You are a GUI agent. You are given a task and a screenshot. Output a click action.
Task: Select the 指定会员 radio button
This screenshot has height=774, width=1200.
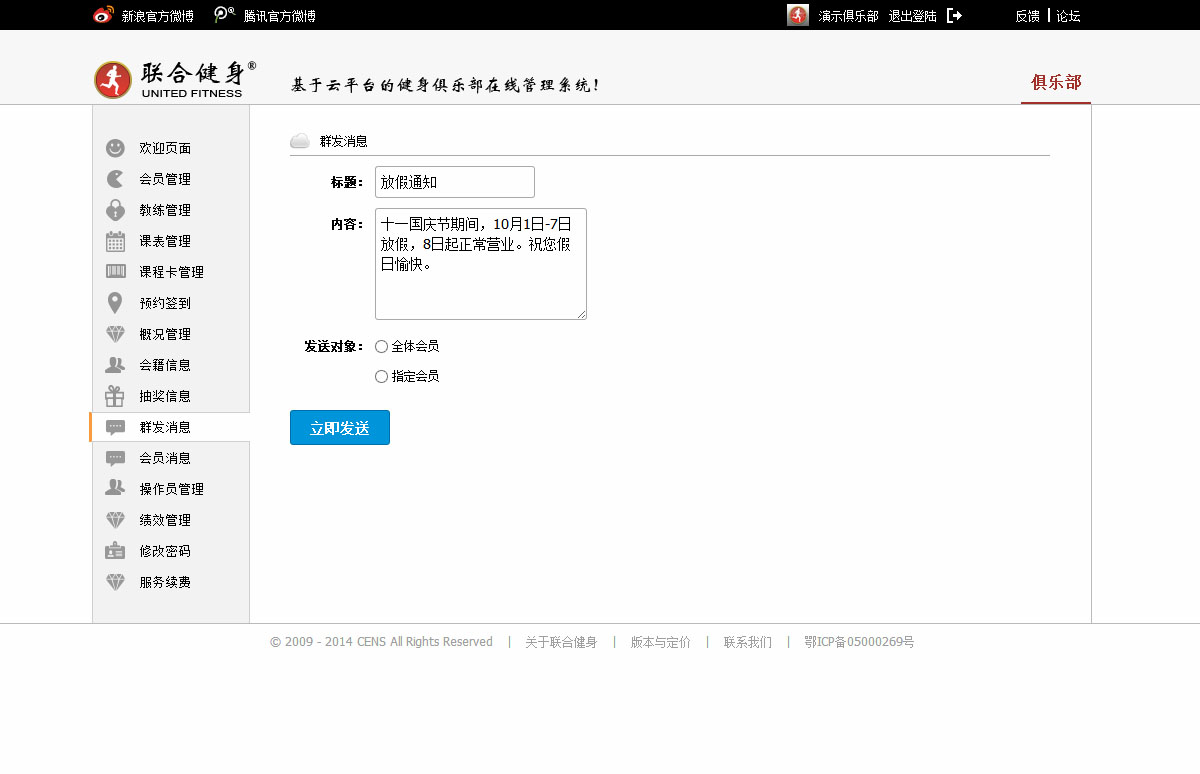click(381, 377)
